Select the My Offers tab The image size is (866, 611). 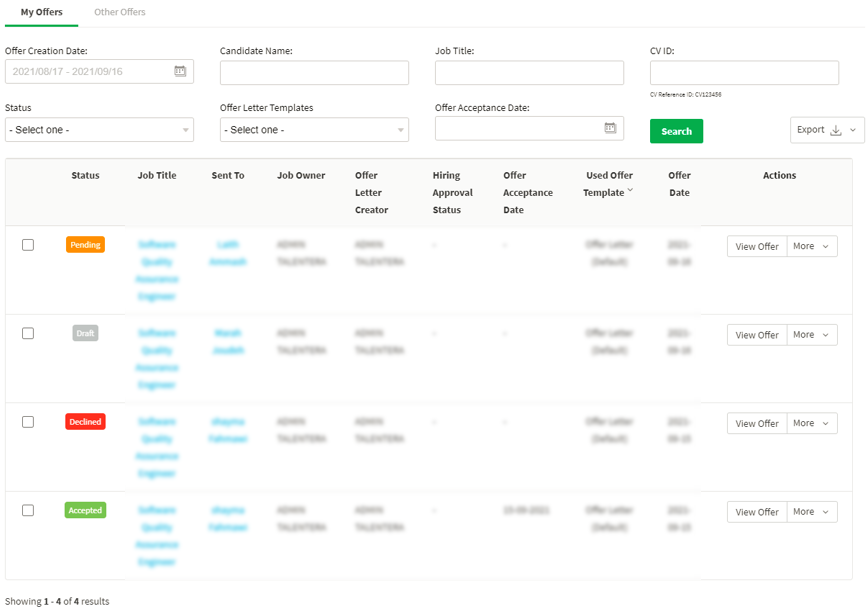[x=41, y=12]
